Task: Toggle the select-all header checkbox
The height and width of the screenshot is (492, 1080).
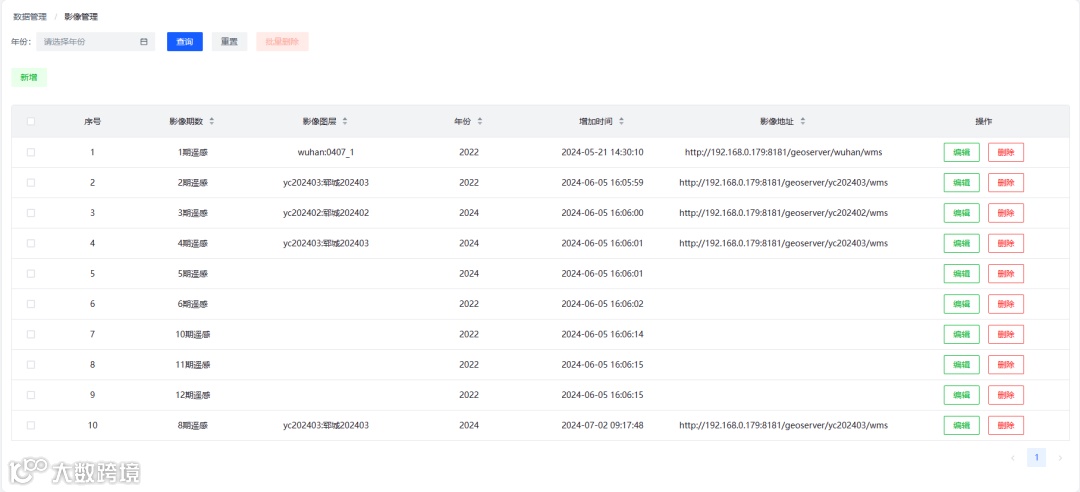Action: [x=31, y=121]
